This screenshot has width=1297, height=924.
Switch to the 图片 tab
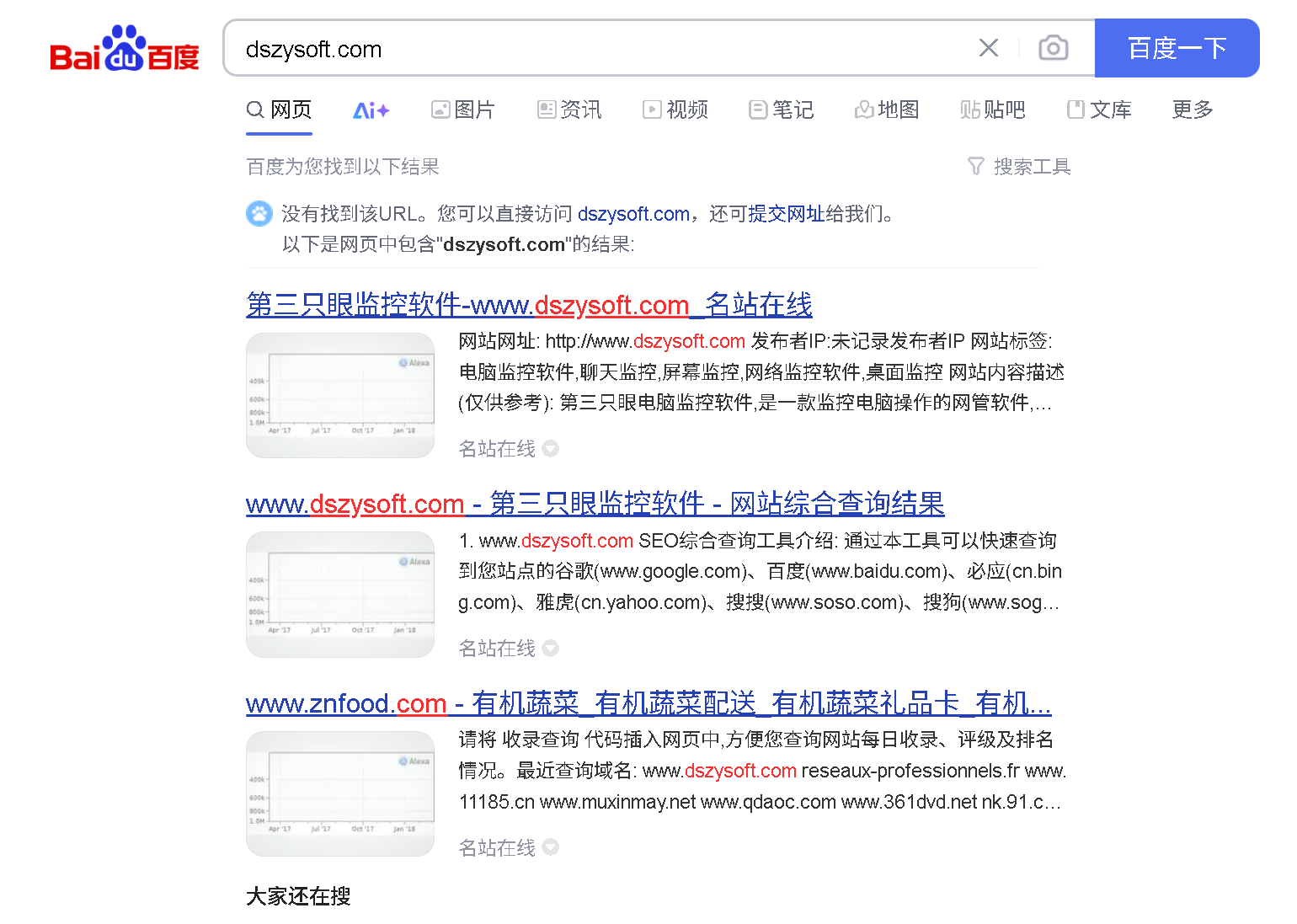click(462, 109)
